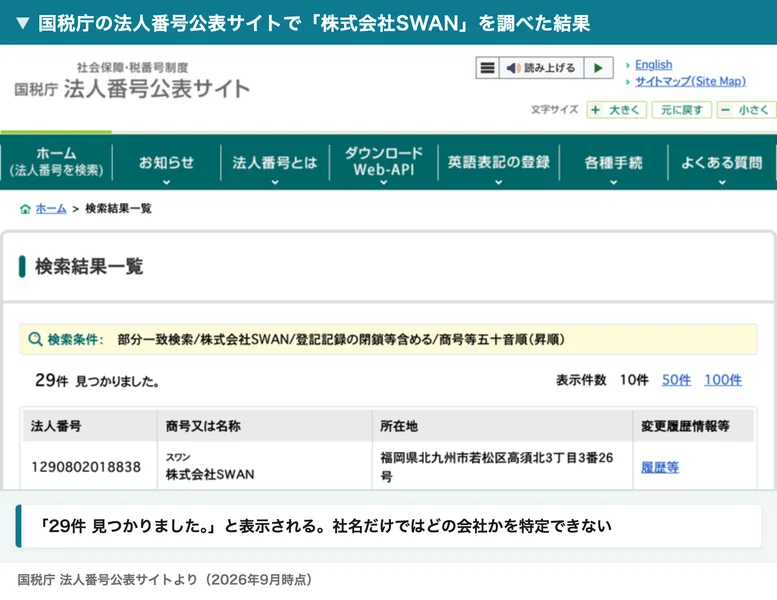
Task: Expand the chevron under よくある質問
Action: coord(722,182)
